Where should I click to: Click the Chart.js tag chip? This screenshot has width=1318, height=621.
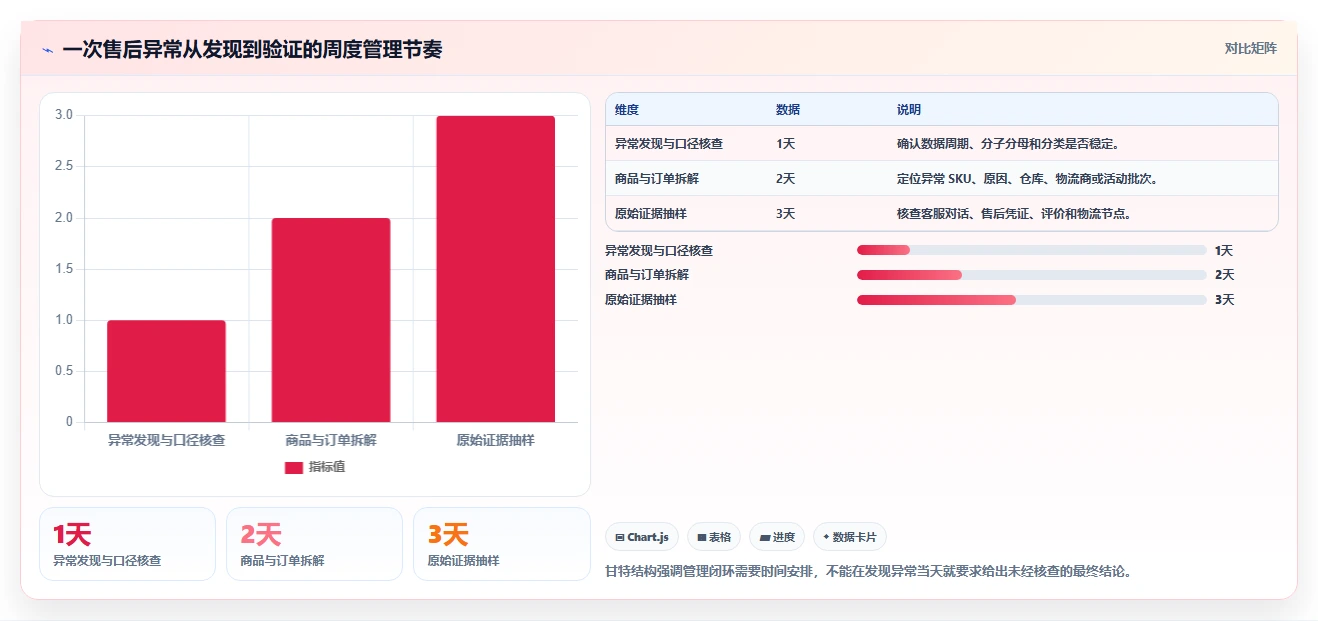[x=642, y=537]
